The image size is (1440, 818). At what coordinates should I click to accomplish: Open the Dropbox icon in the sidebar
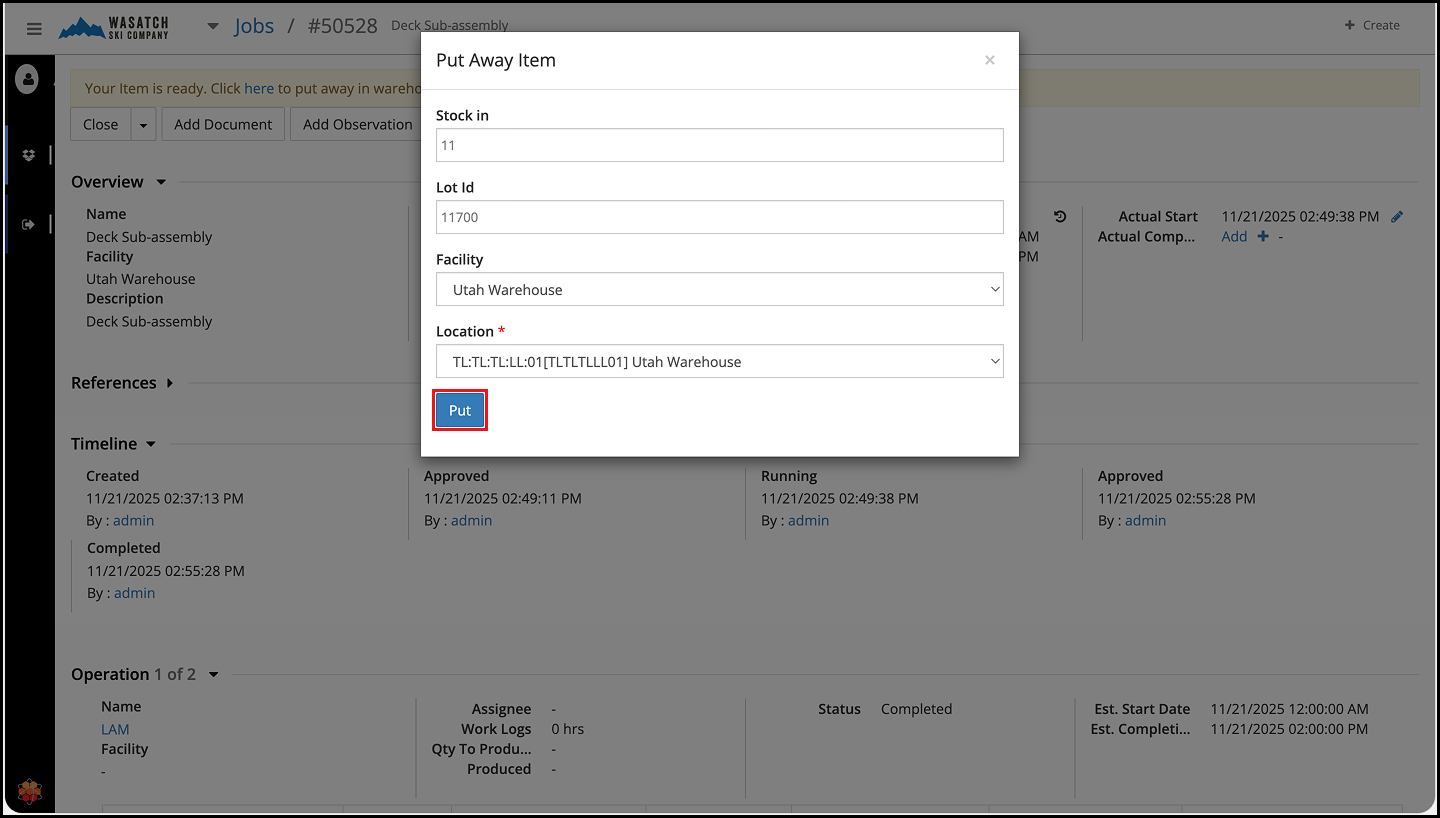click(28, 155)
